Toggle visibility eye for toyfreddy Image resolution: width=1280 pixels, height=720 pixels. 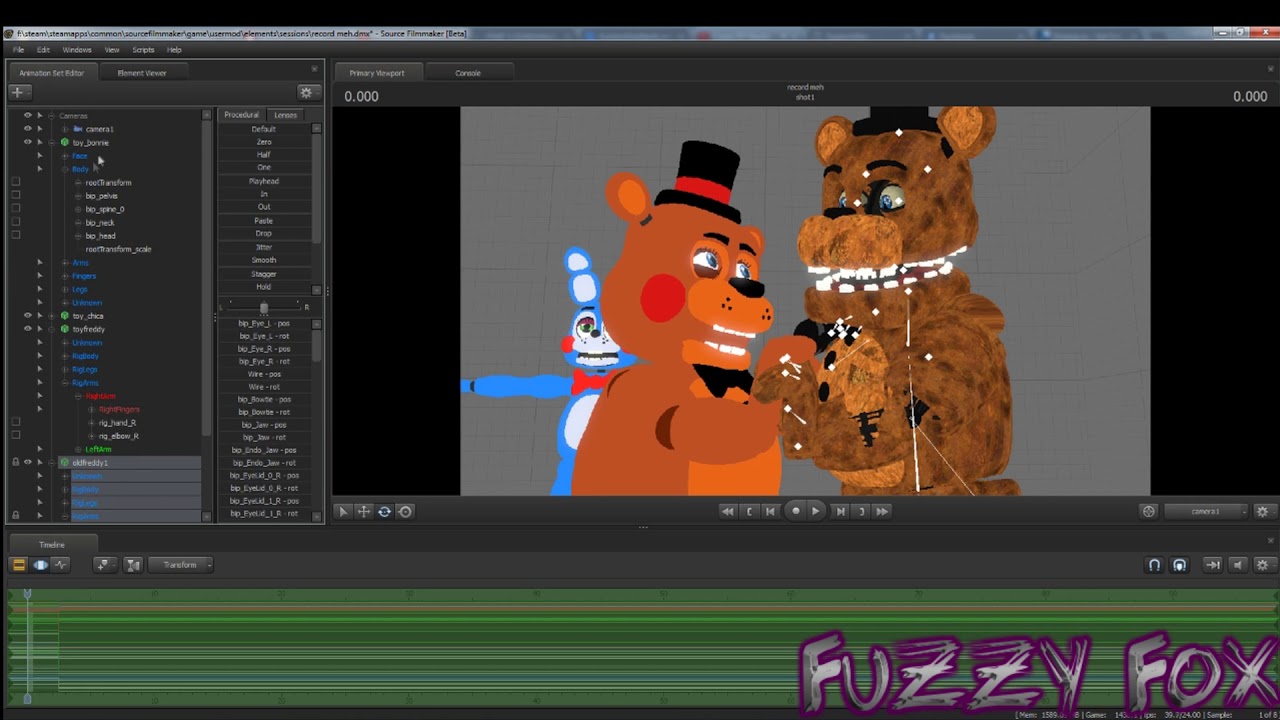click(x=27, y=328)
